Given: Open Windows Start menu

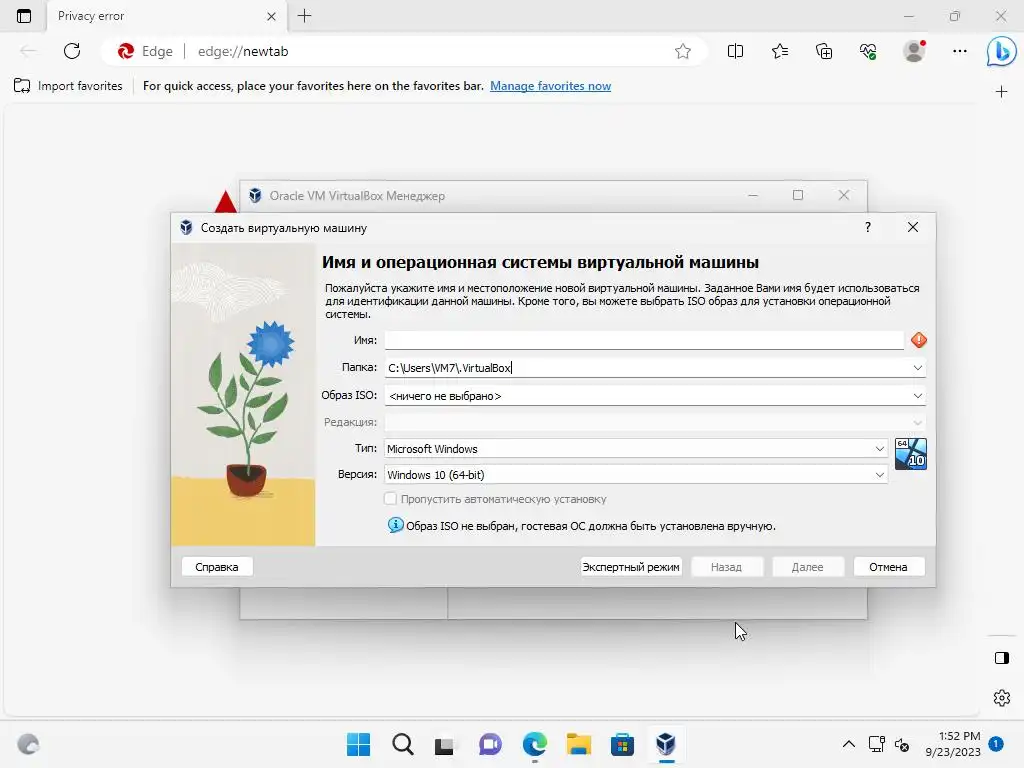Looking at the screenshot, I should pyautogui.click(x=358, y=744).
